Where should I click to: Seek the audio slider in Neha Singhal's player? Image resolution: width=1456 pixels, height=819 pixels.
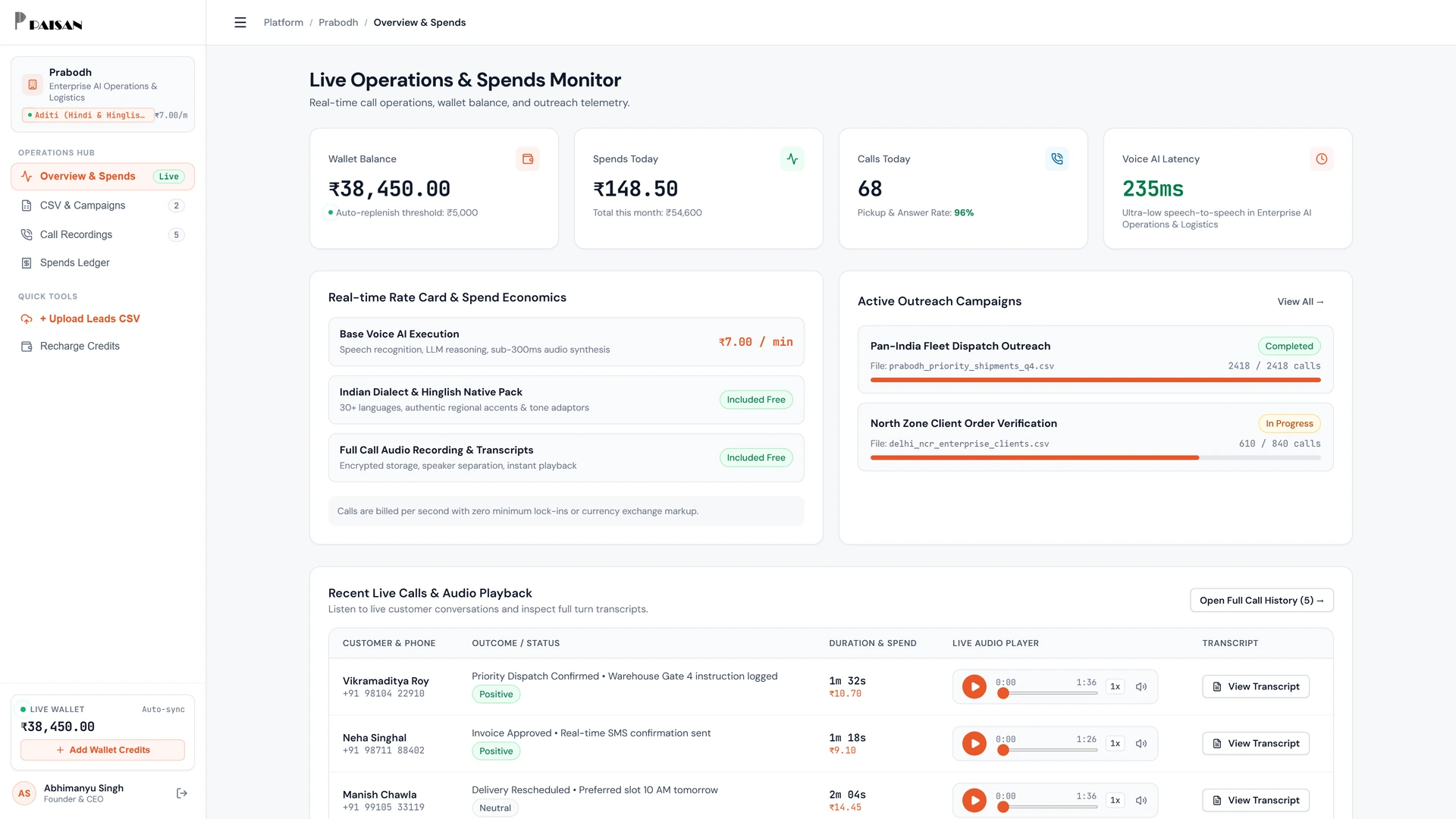coord(1047,750)
